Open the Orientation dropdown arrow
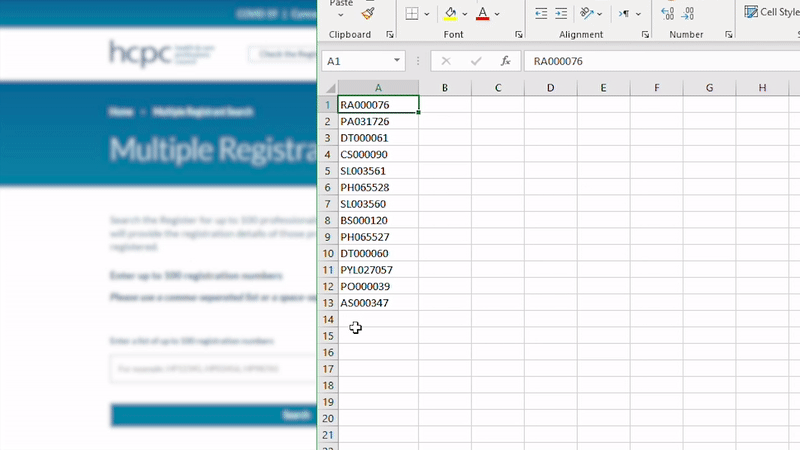Image resolution: width=800 pixels, height=450 pixels. (599, 14)
